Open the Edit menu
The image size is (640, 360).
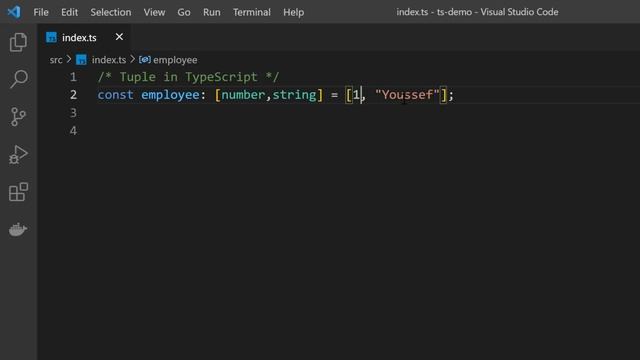pos(69,12)
